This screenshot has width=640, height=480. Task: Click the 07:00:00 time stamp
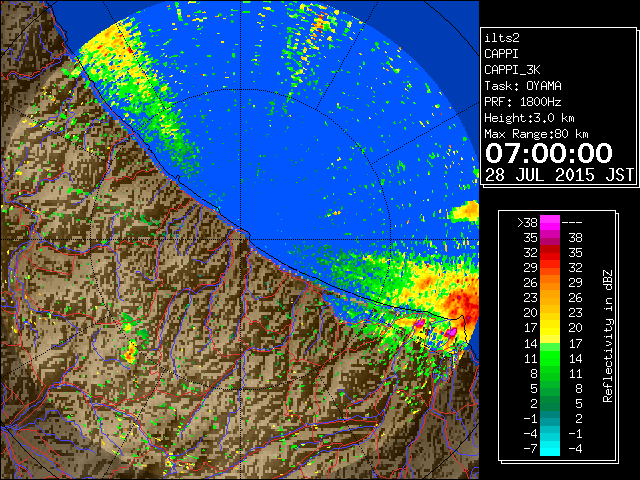pyautogui.click(x=549, y=153)
